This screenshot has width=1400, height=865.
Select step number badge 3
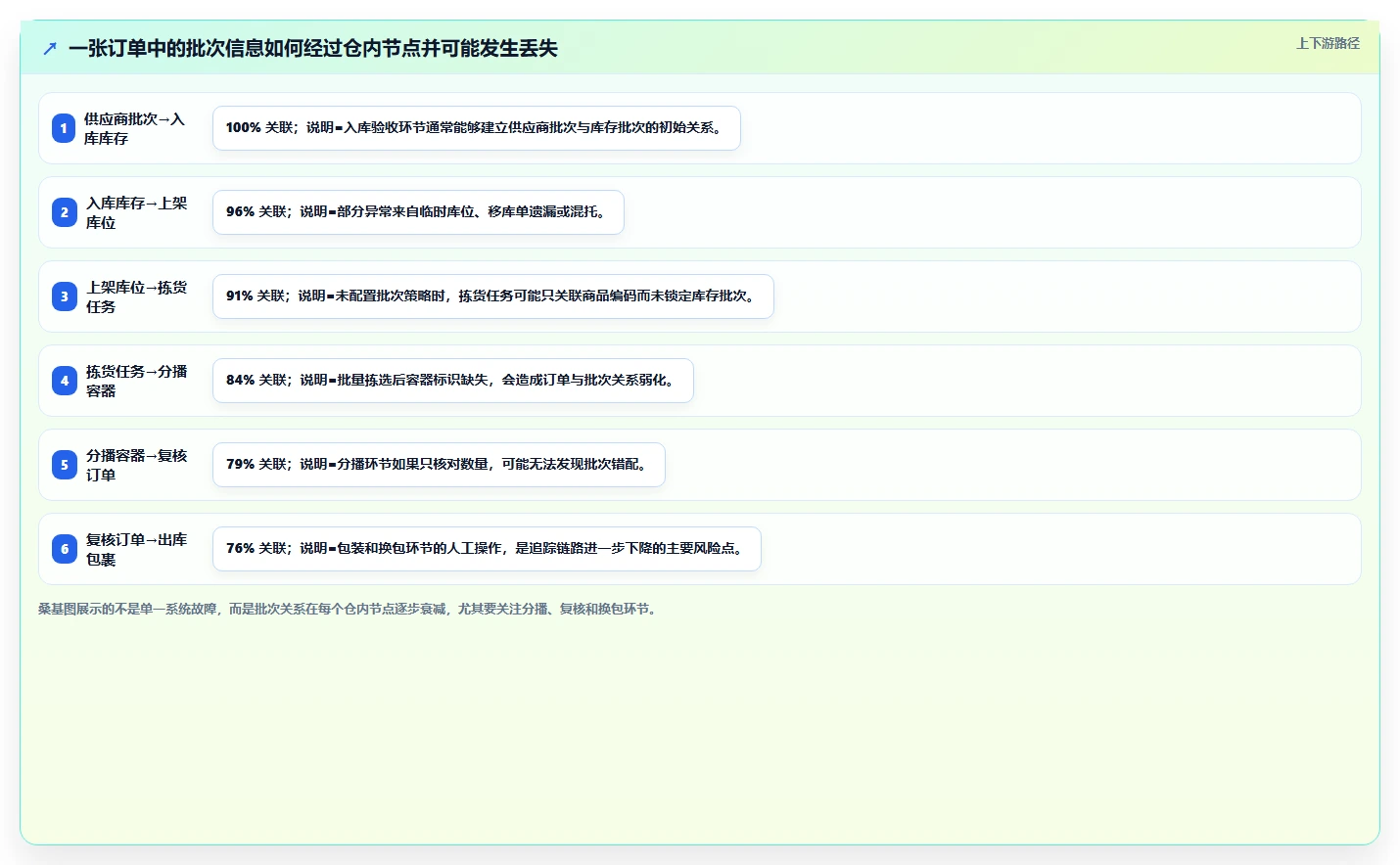(64, 296)
